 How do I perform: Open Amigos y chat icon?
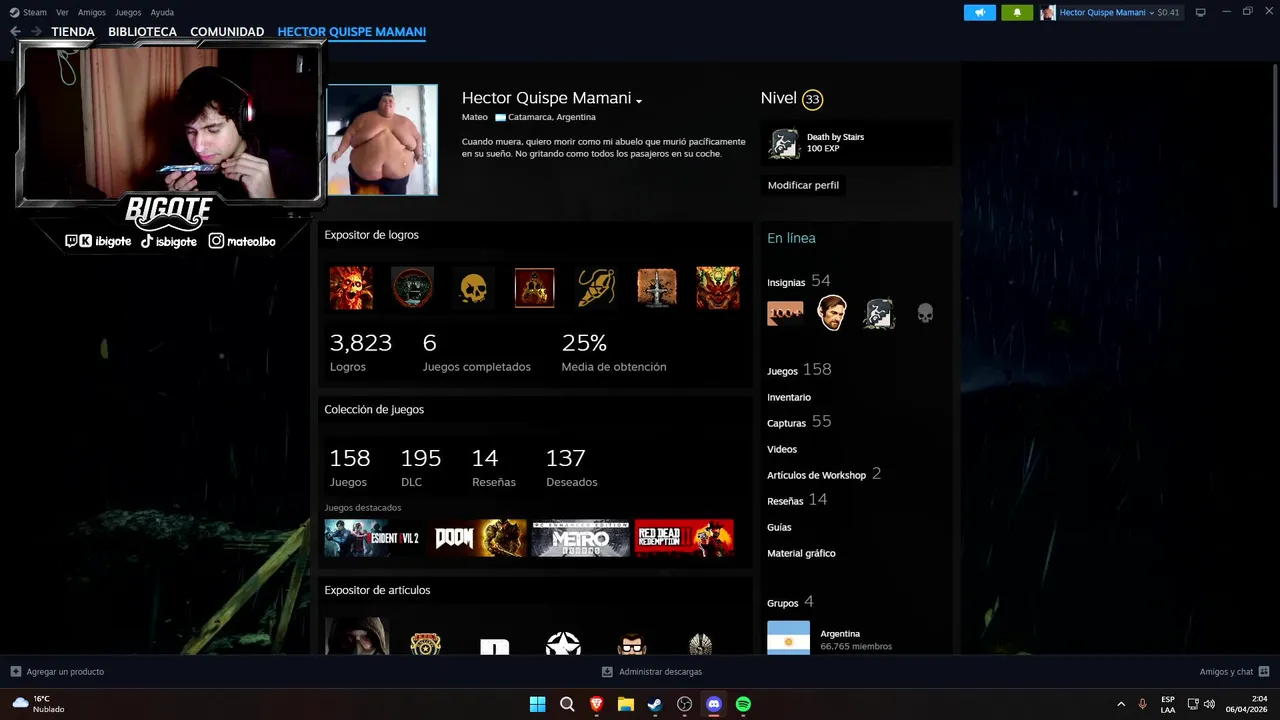pyautogui.click(x=1264, y=672)
